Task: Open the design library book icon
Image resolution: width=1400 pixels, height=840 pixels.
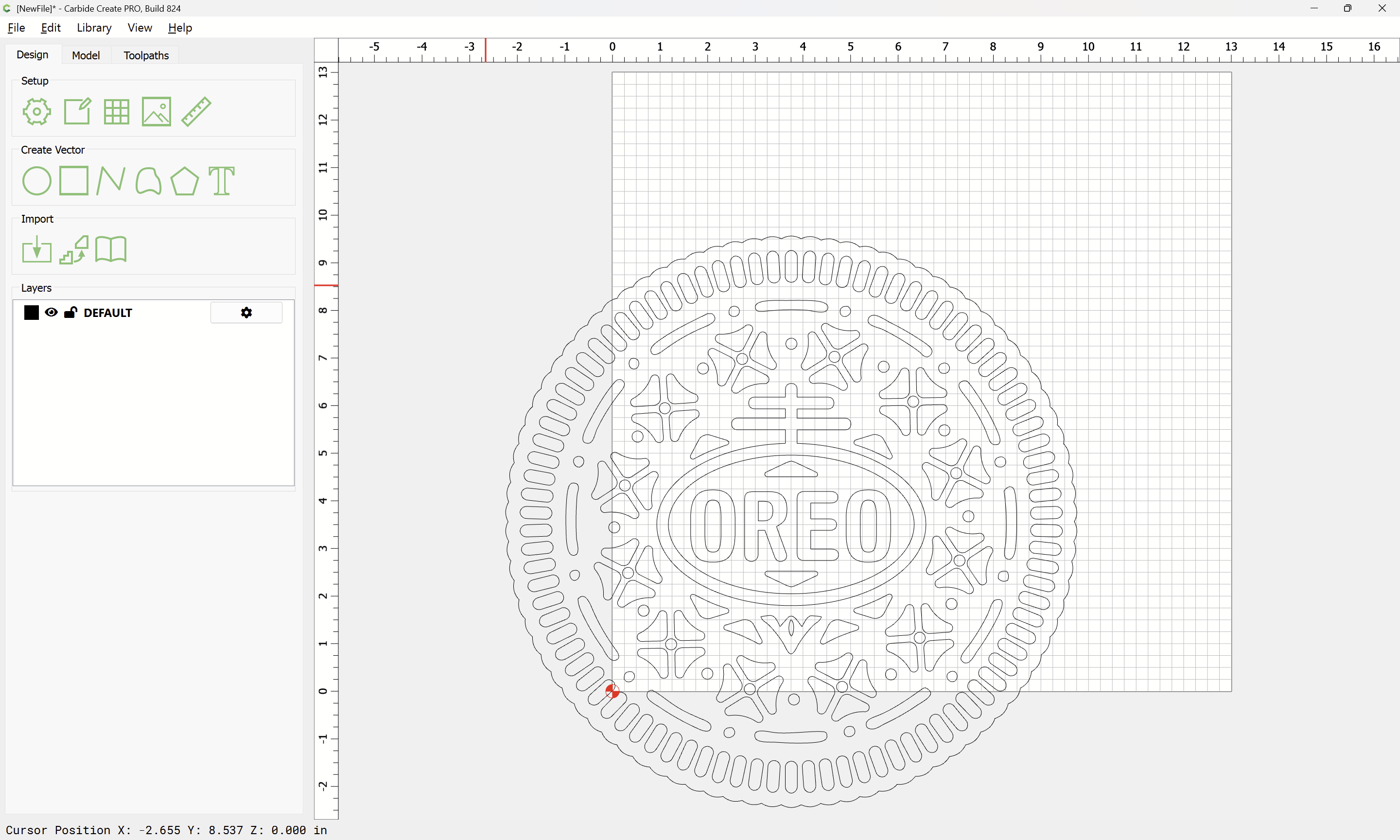Action: 111,250
